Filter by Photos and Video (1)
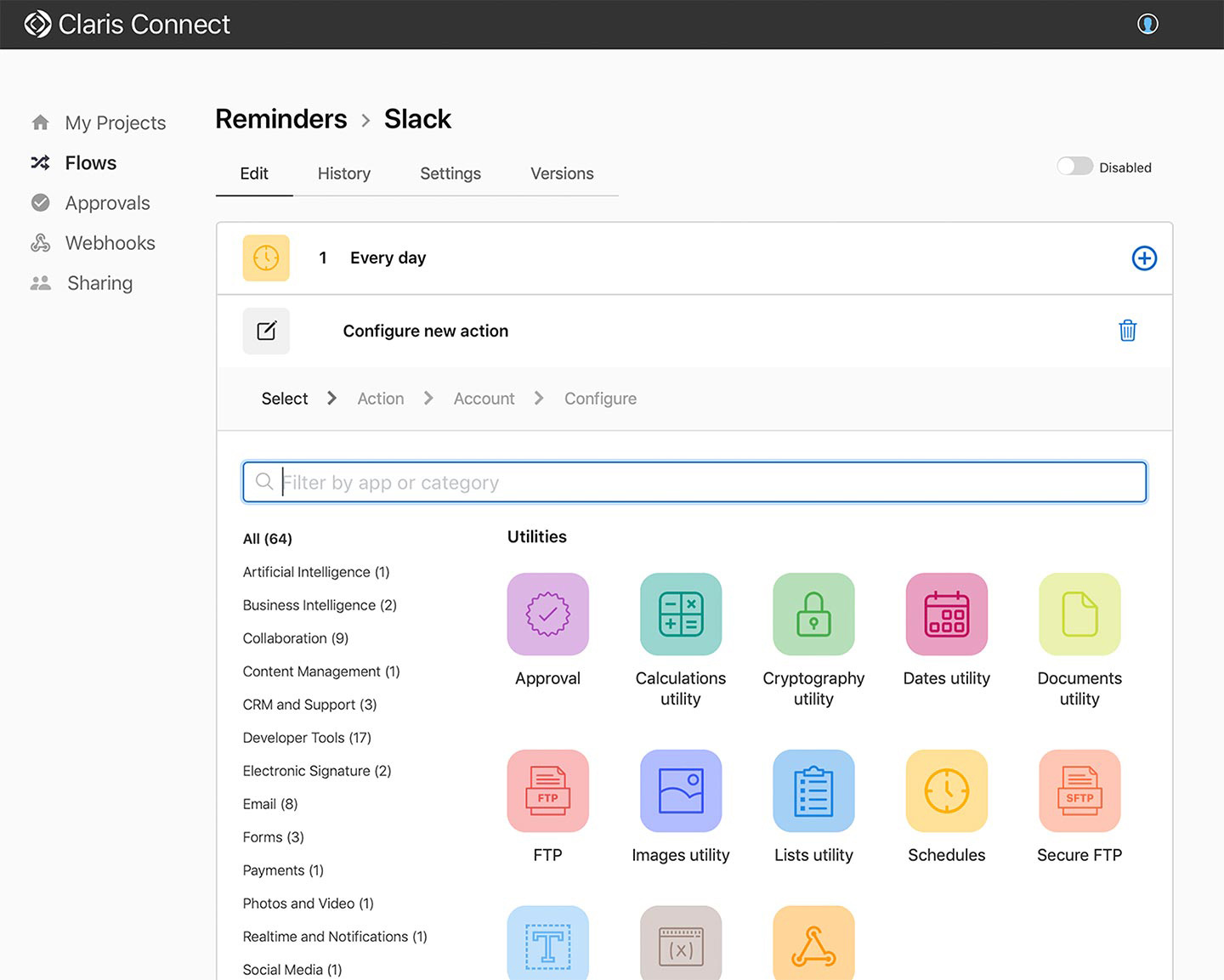 pos(309,904)
